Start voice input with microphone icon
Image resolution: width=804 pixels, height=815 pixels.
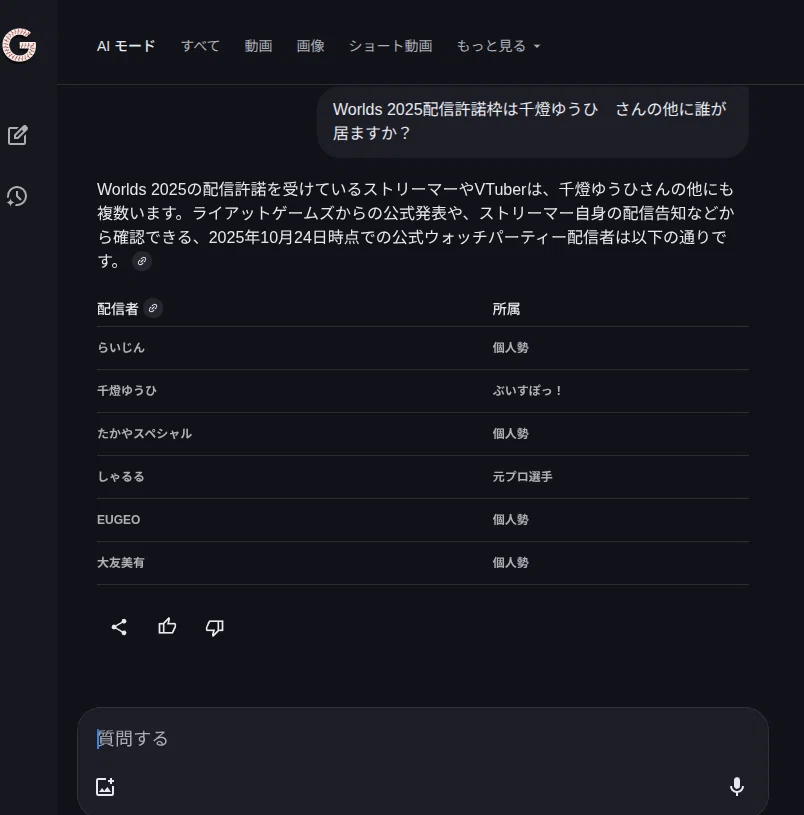736,786
